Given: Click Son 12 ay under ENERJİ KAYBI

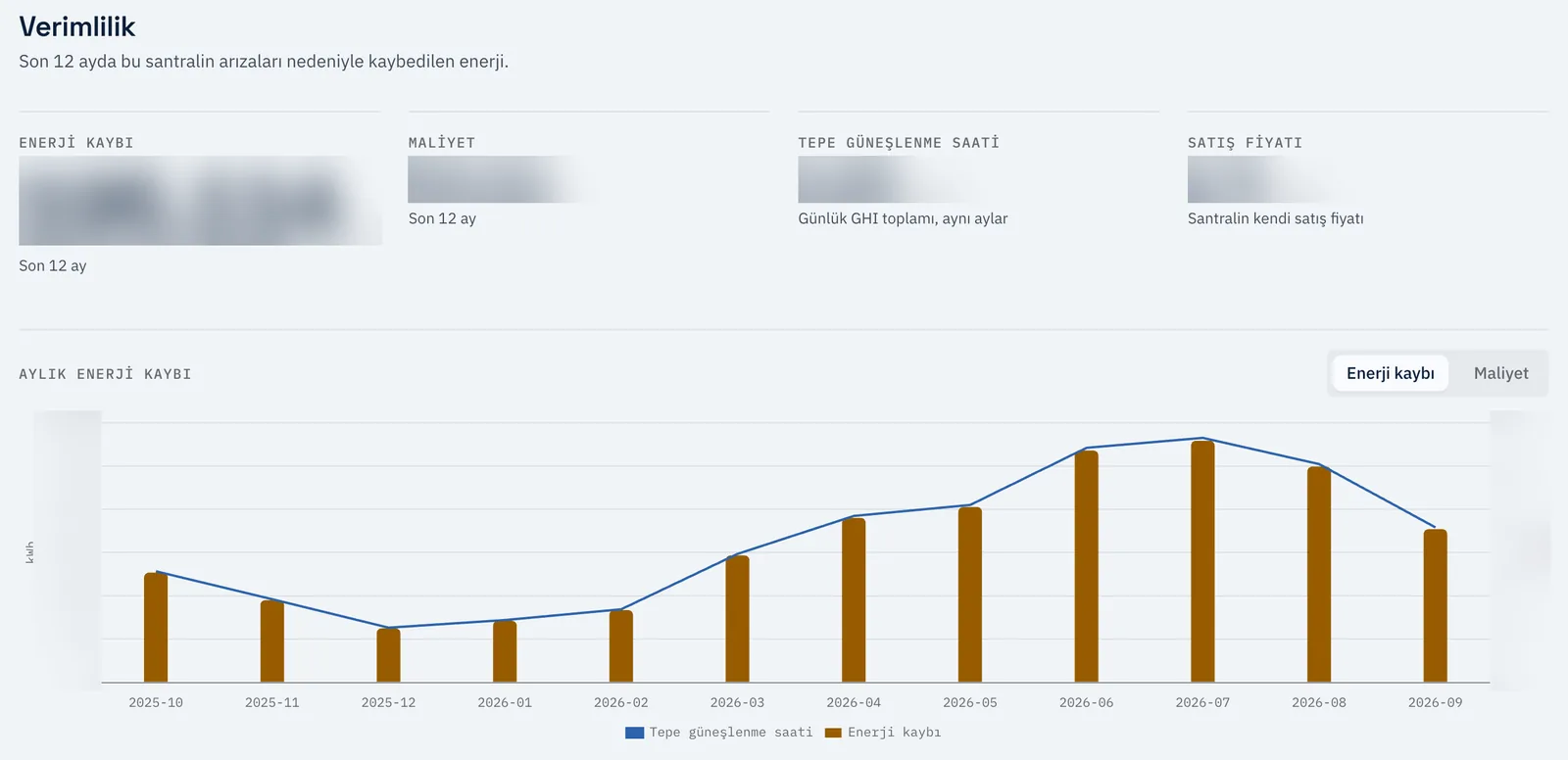Looking at the screenshot, I should [53, 265].
